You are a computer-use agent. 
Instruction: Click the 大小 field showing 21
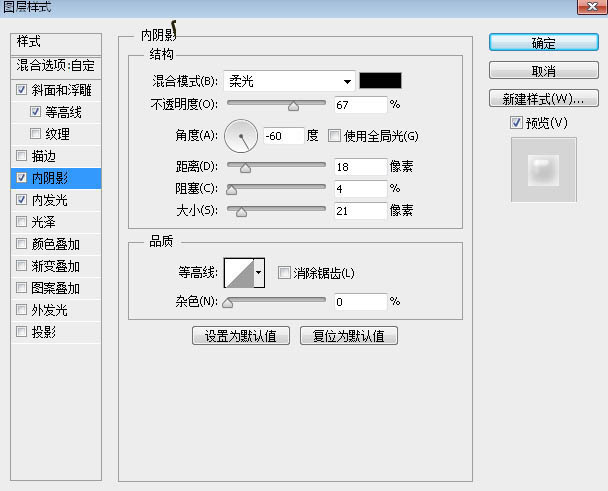pyautogui.click(x=361, y=211)
